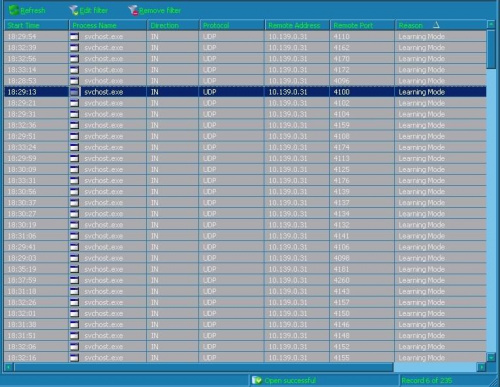Select the row with remote port 4260
Image resolution: width=500 pixels, height=387 pixels.
coord(245,280)
